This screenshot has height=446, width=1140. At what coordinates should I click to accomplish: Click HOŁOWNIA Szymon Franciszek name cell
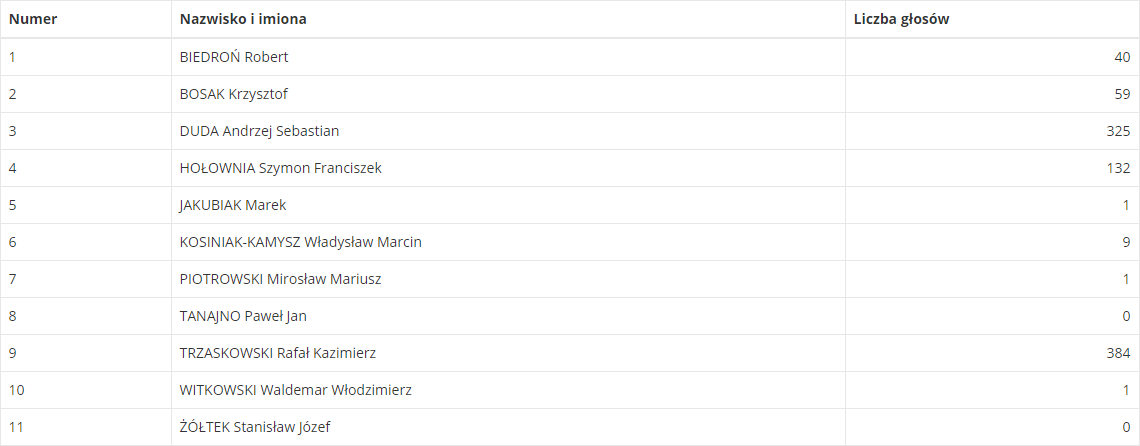280,168
